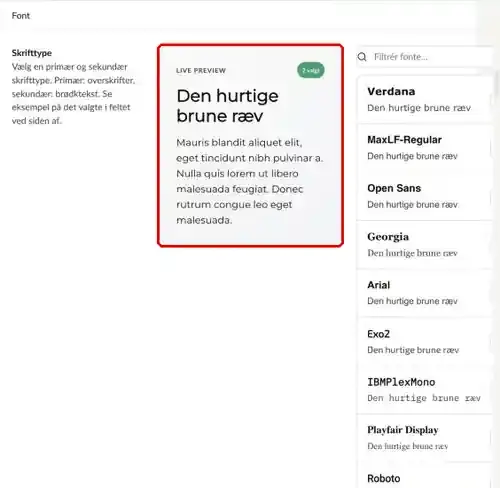Select the Georgia font card
This screenshot has height=488, width=500.
pos(424,245)
